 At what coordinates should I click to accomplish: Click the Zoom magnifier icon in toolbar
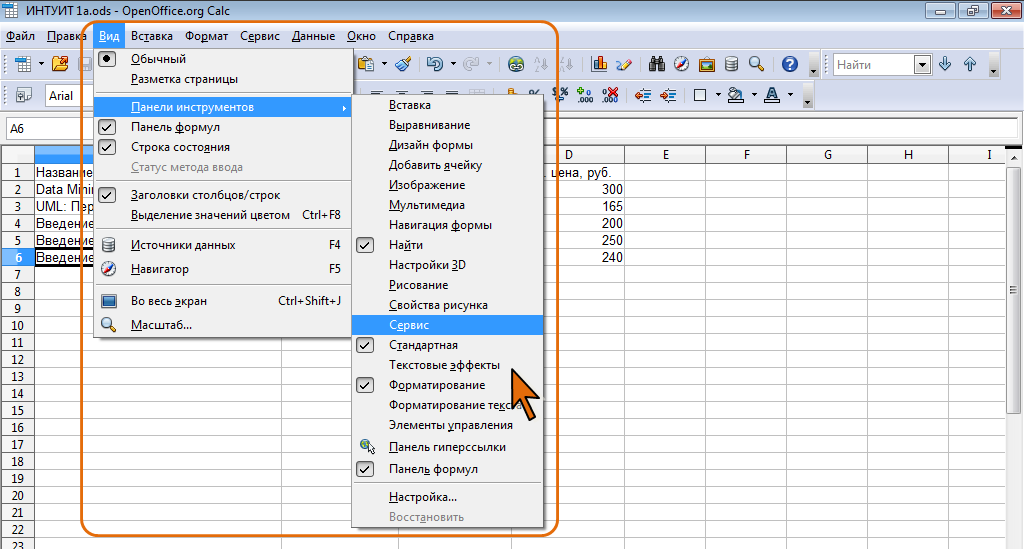click(x=756, y=64)
